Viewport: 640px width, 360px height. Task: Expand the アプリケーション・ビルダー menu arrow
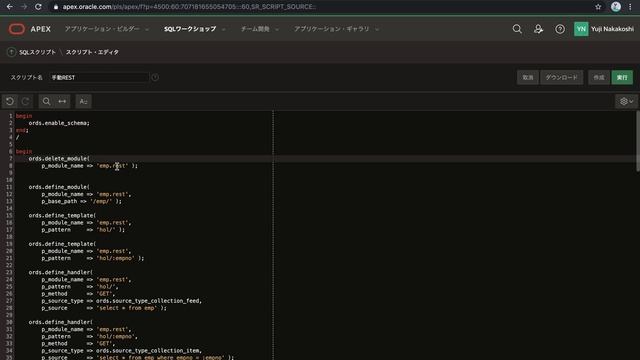[147, 29]
